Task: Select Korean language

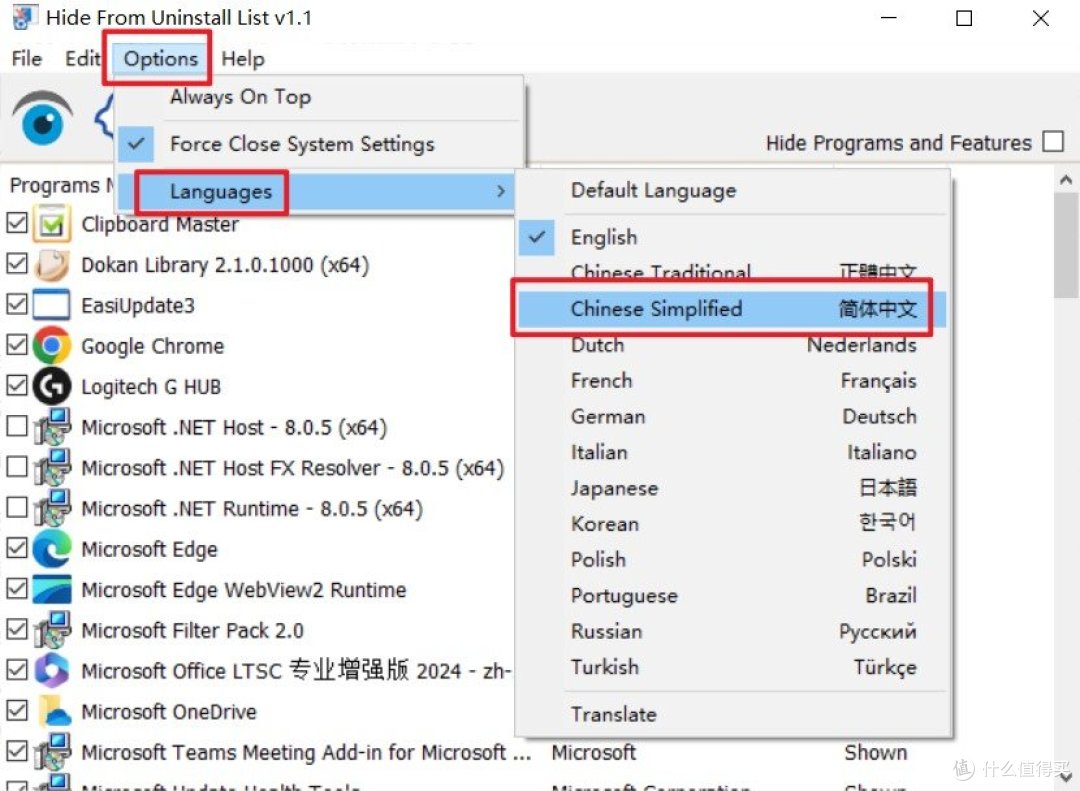Action: (x=732, y=524)
